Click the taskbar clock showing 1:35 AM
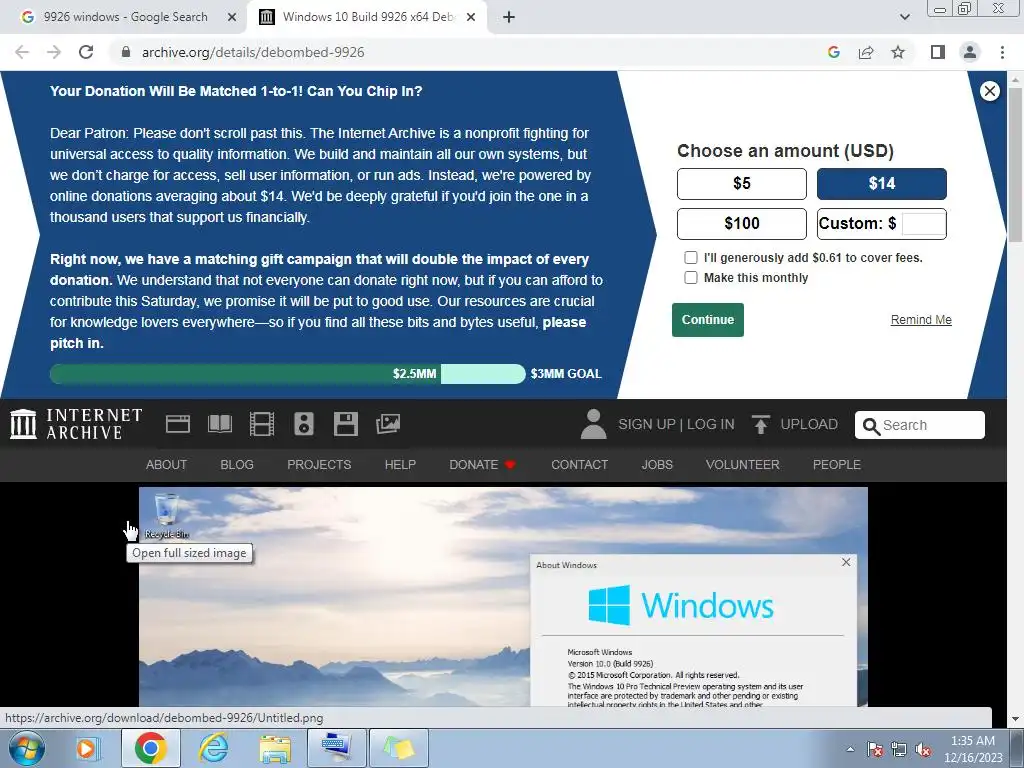1024x768 pixels. (972, 749)
